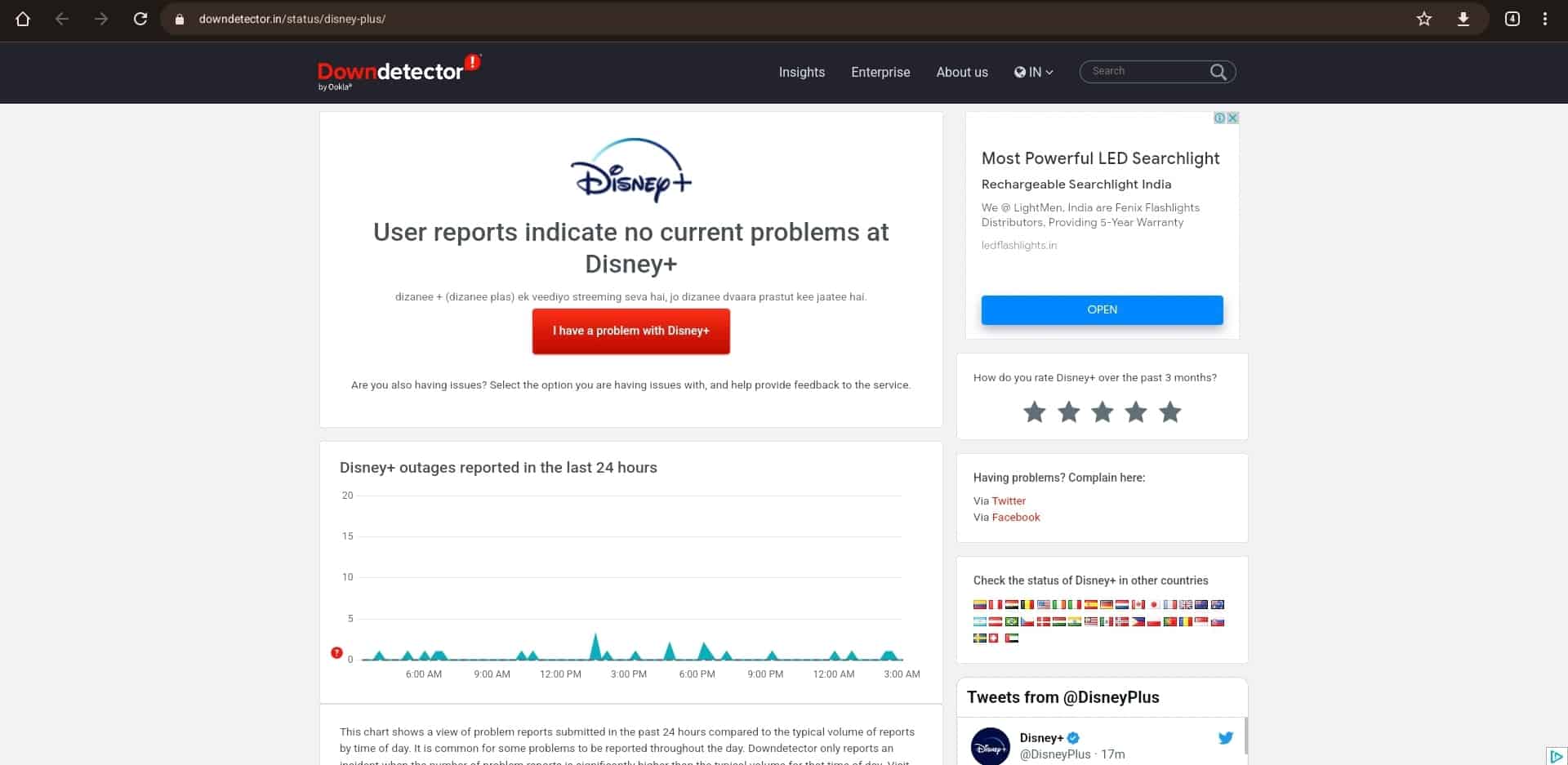The width and height of the screenshot is (1568, 765).
Task: Select the Philippines flag
Action: [x=1138, y=621]
